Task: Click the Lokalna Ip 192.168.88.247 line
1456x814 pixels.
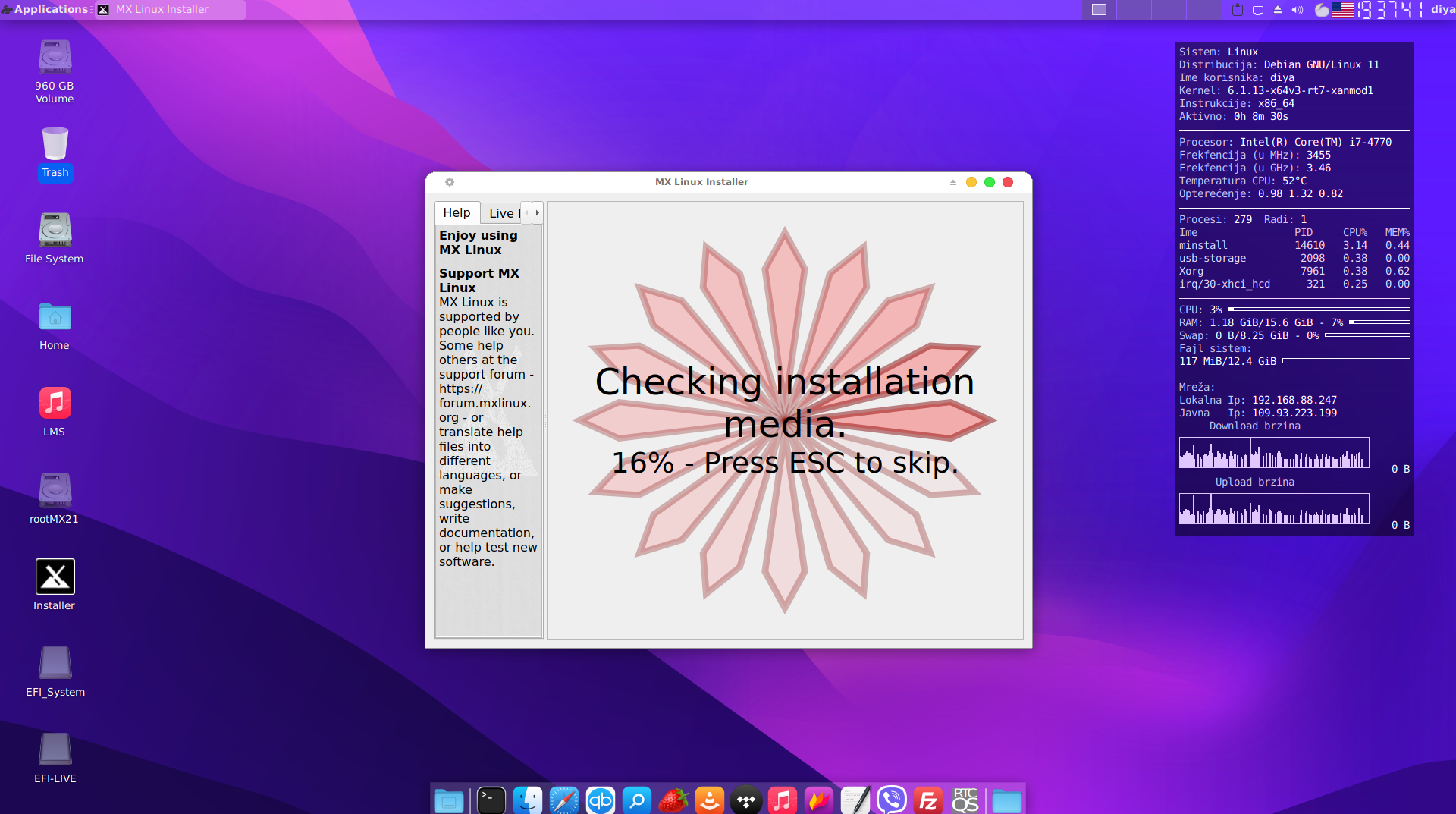Action: (x=1258, y=401)
